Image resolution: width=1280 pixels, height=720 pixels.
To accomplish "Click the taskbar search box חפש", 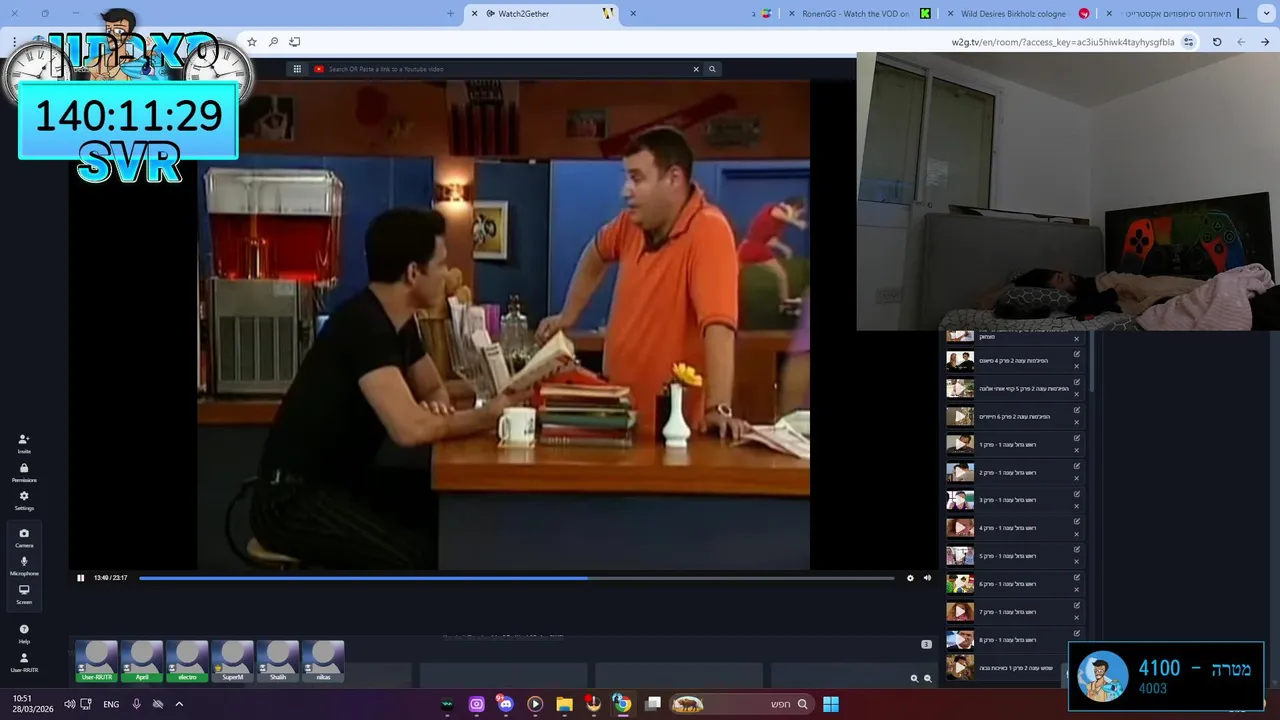I will tap(740, 704).
